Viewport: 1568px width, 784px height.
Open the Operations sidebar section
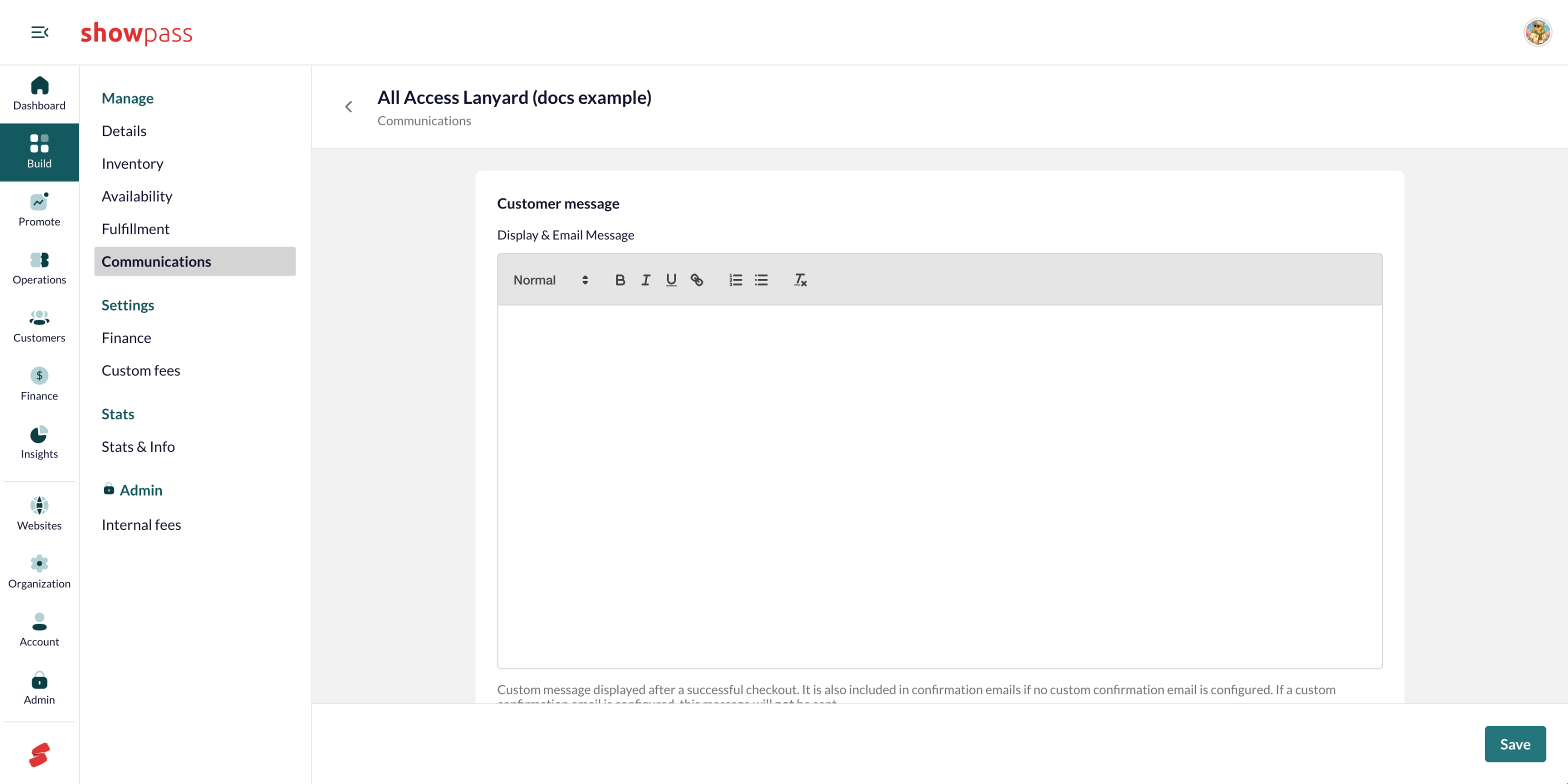39,268
